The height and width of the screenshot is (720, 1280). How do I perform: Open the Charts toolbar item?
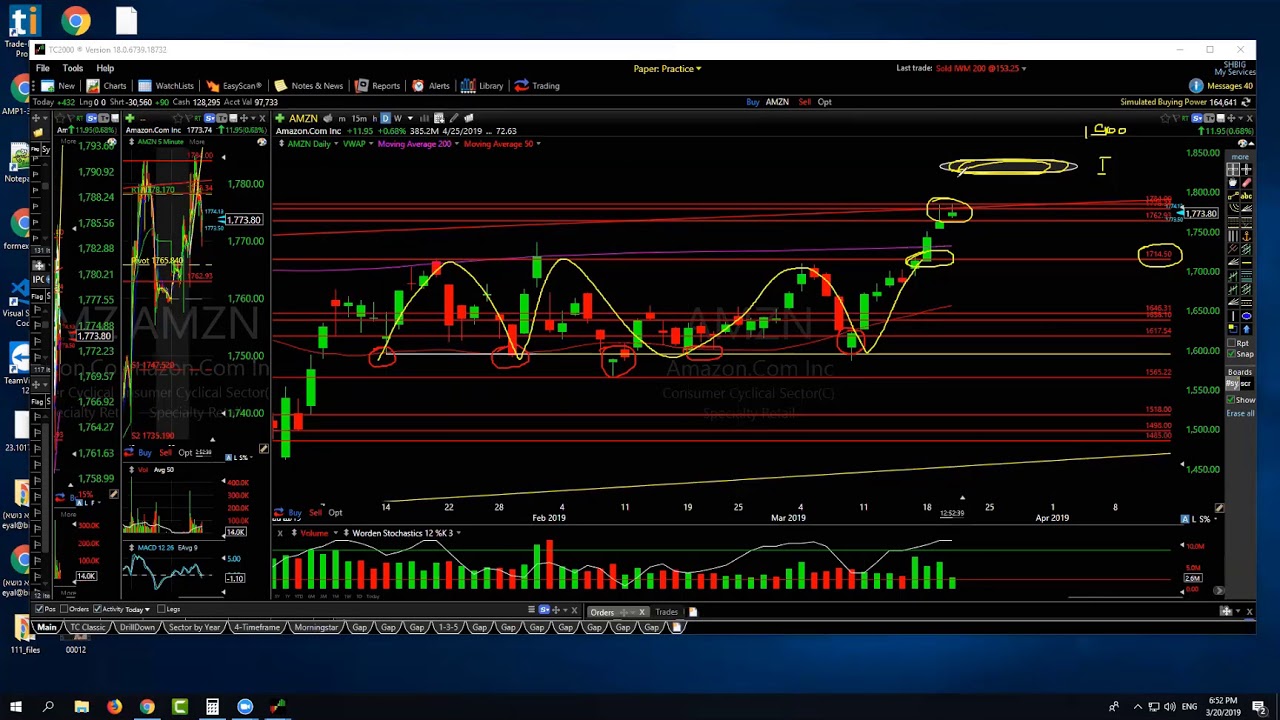pyautogui.click(x=107, y=86)
